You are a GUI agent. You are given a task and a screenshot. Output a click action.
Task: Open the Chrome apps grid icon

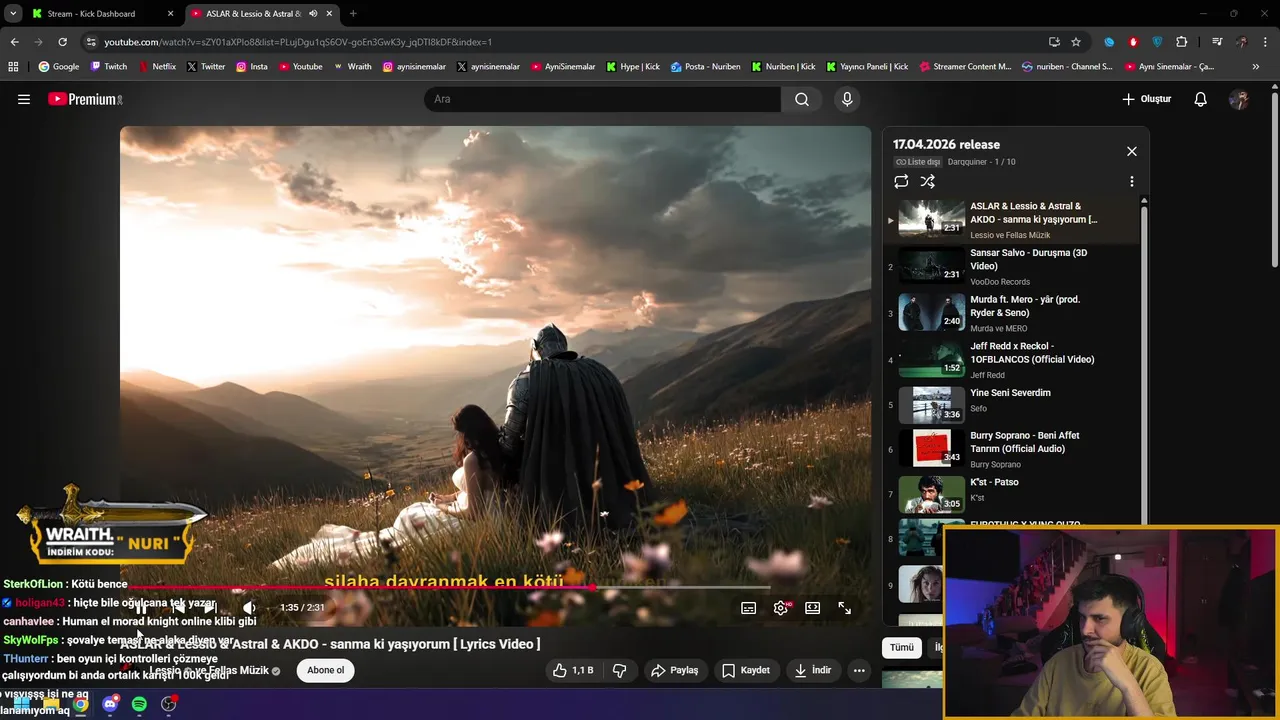[x=13, y=67]
